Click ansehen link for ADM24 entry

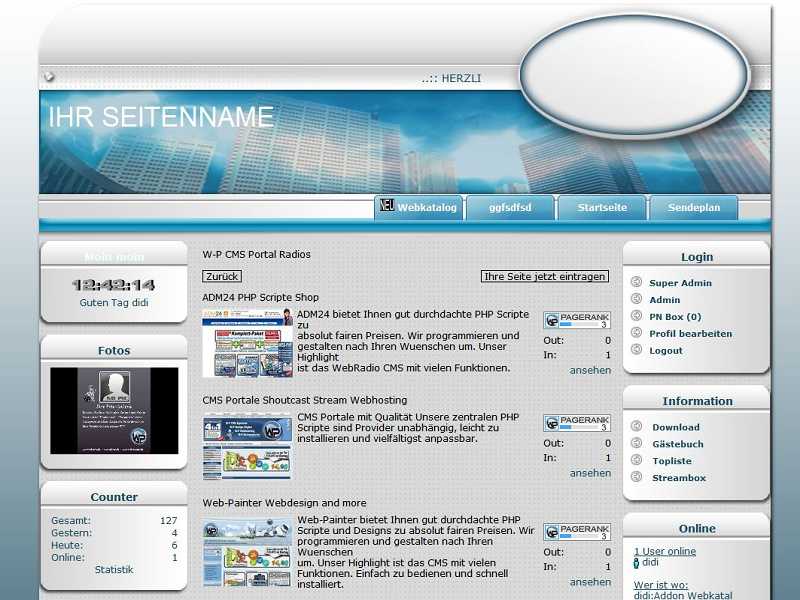(590, 370)
